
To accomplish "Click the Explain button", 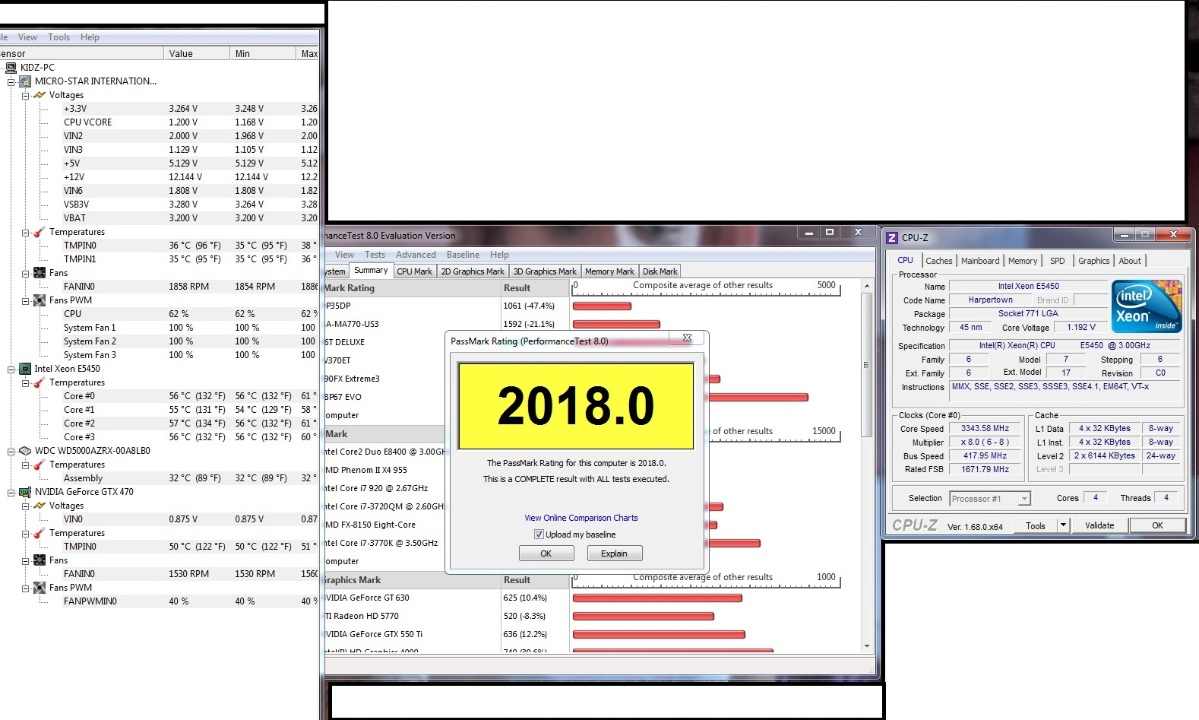I will tap(614, 553).
